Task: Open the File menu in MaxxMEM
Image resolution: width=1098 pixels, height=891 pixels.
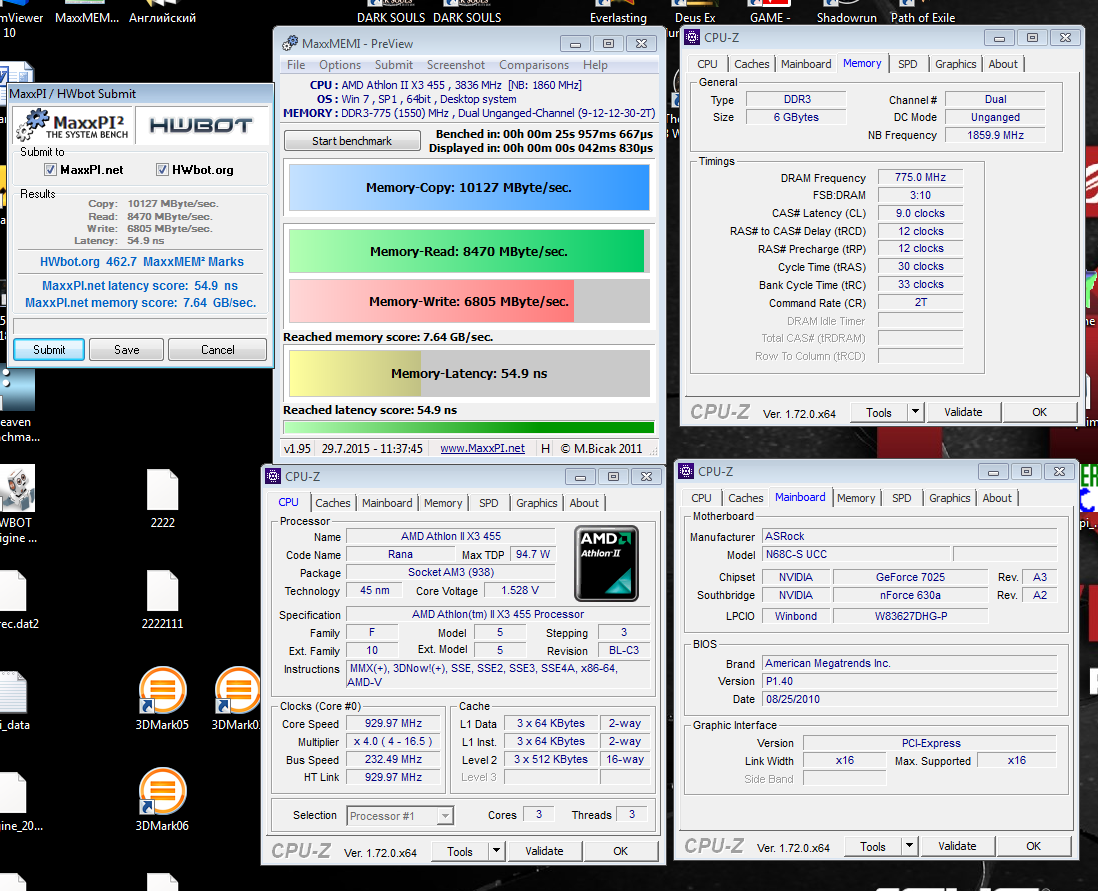Action: pos(296,64)
